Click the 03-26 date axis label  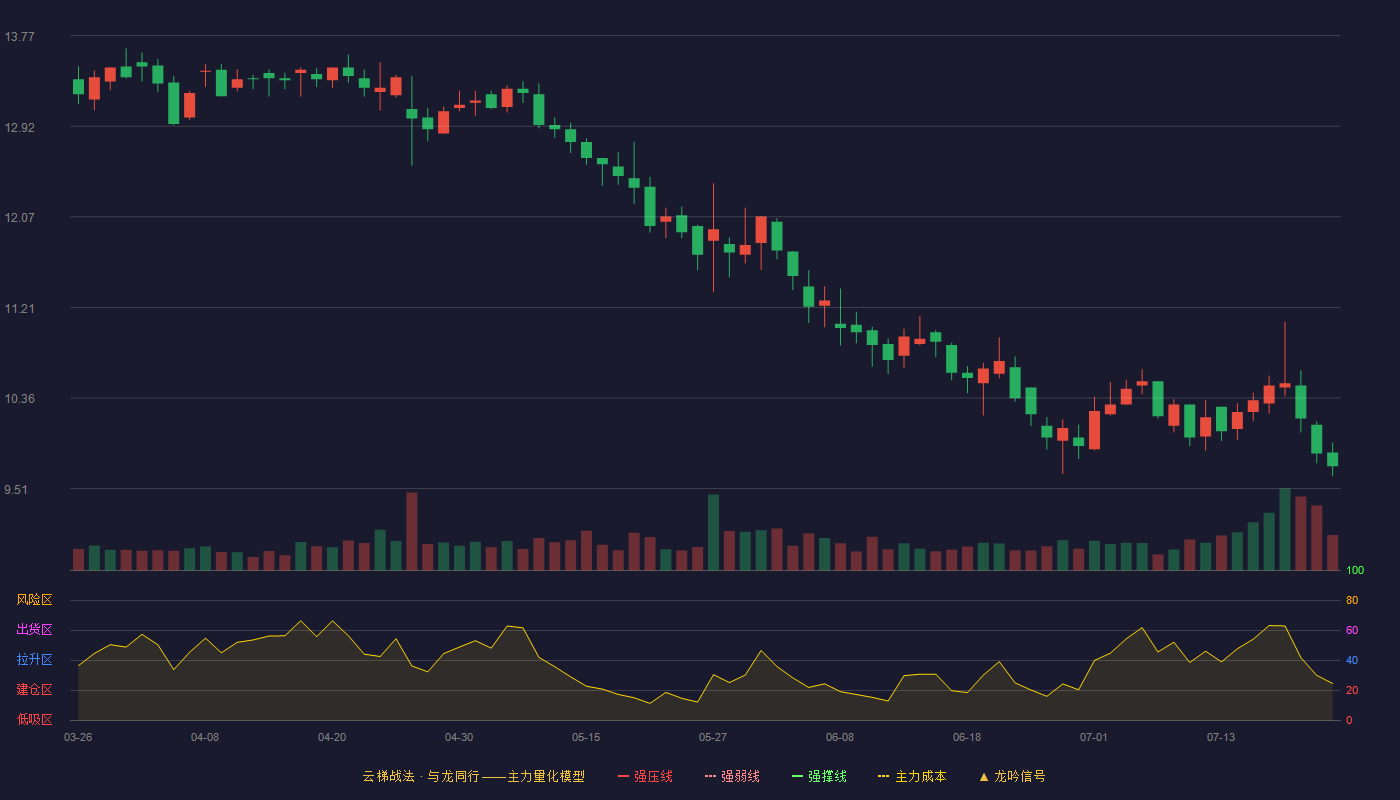(x=78, y=737)
